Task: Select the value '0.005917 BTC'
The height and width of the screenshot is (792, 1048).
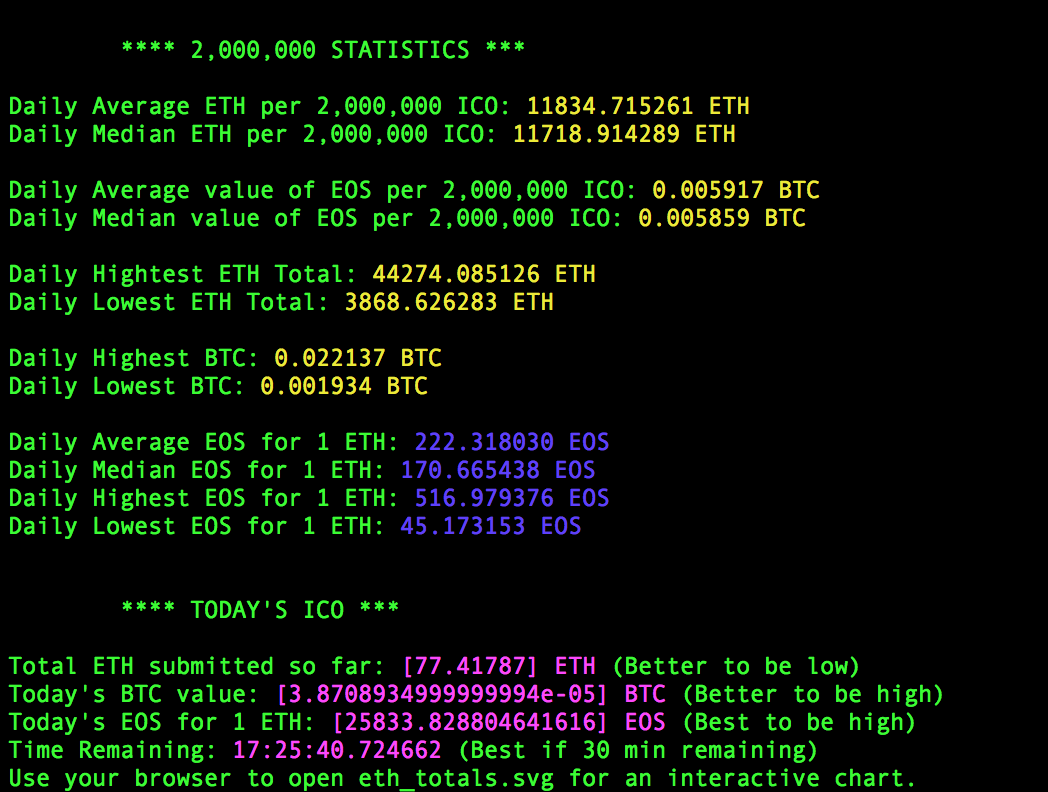Action: pyautogui.click(x=736, y=190)
